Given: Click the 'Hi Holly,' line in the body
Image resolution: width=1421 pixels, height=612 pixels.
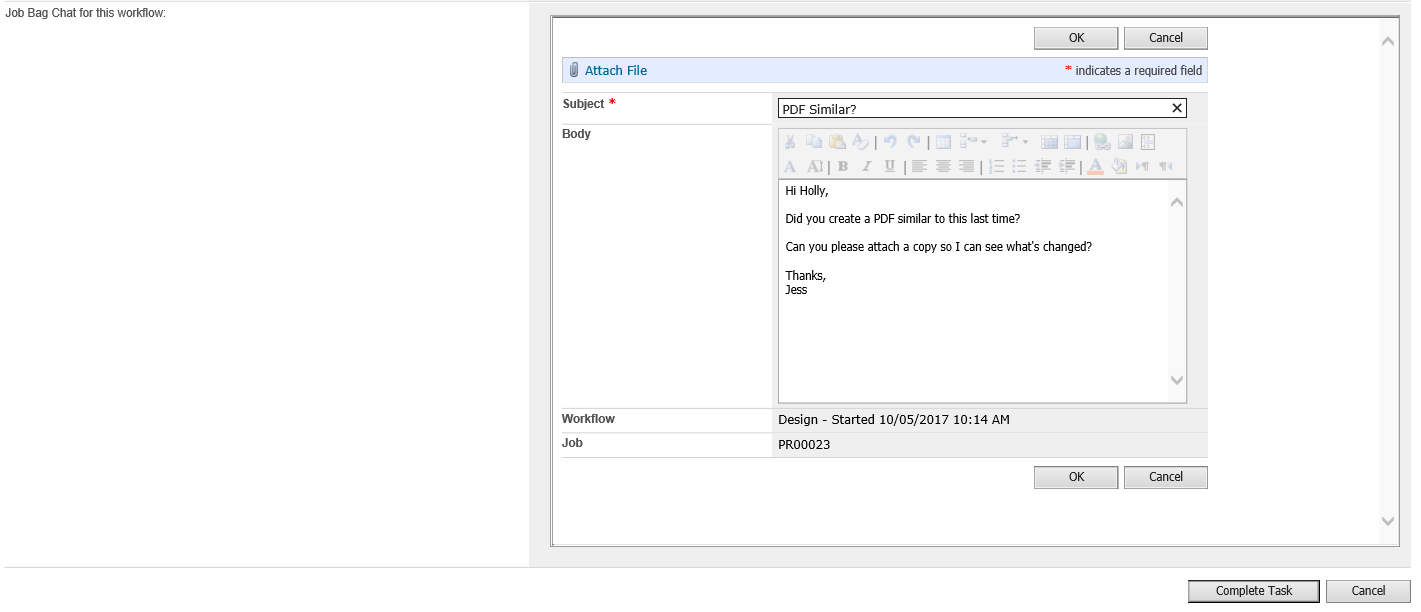Looking at the screenshot, I should click(x=807, y=191).
